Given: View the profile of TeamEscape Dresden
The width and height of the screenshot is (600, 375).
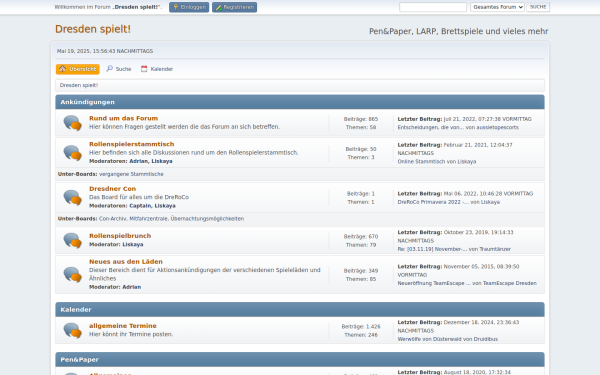Looking at the screenshot, I should click(510, 283).
